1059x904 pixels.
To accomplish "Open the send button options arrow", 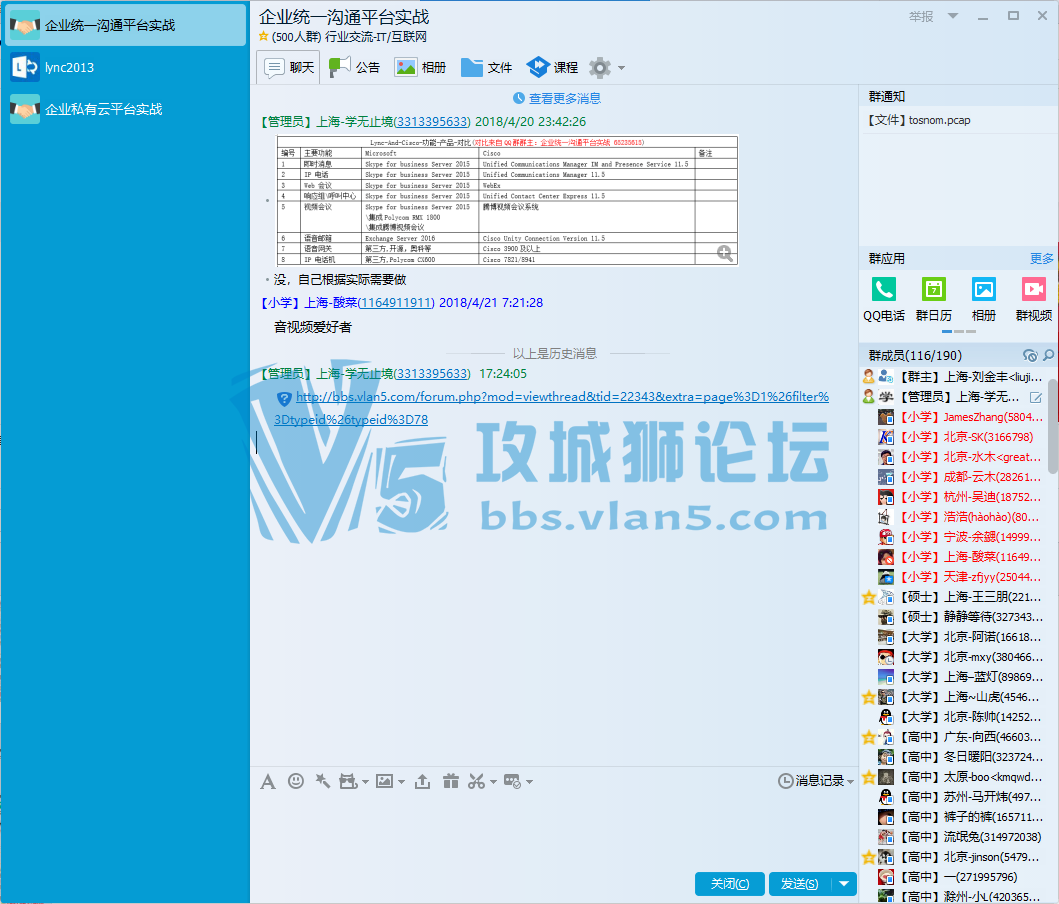I will click(x=844, y=884).
